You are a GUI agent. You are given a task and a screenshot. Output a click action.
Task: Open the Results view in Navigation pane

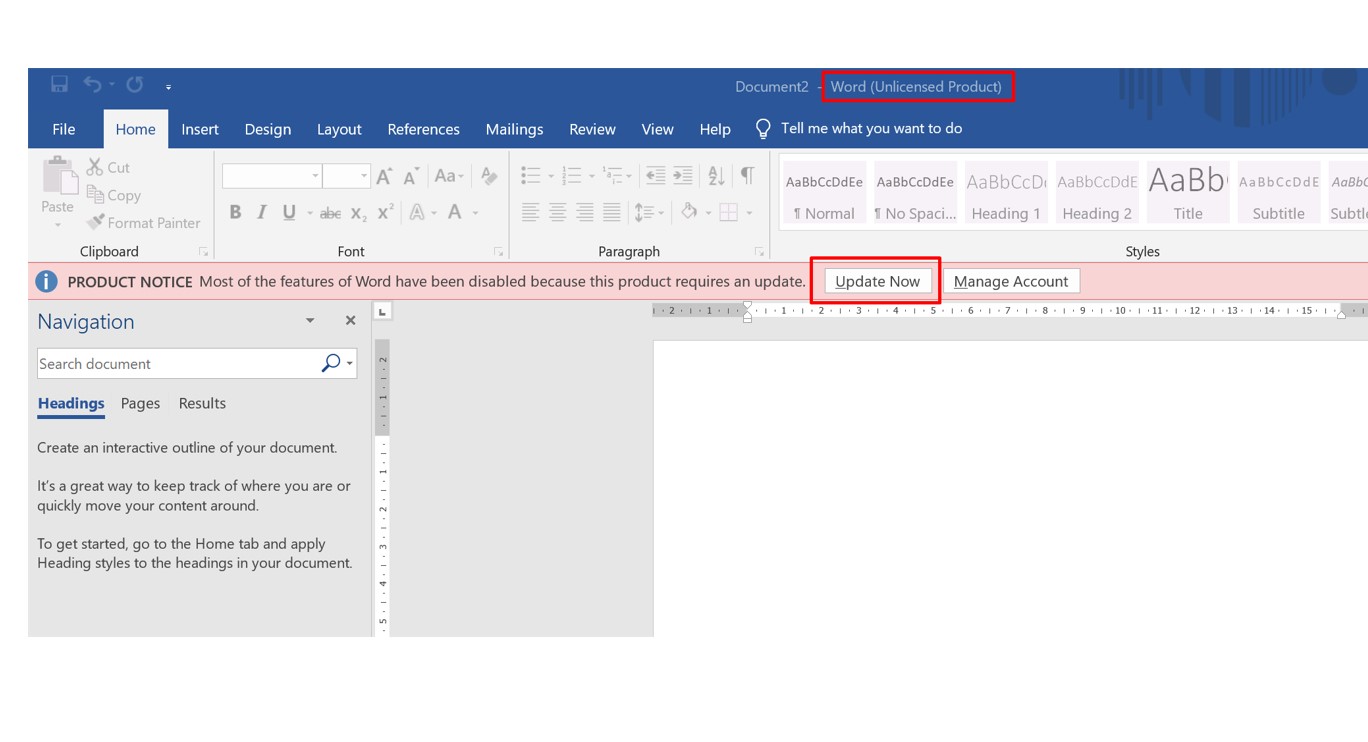click(202, 403)
